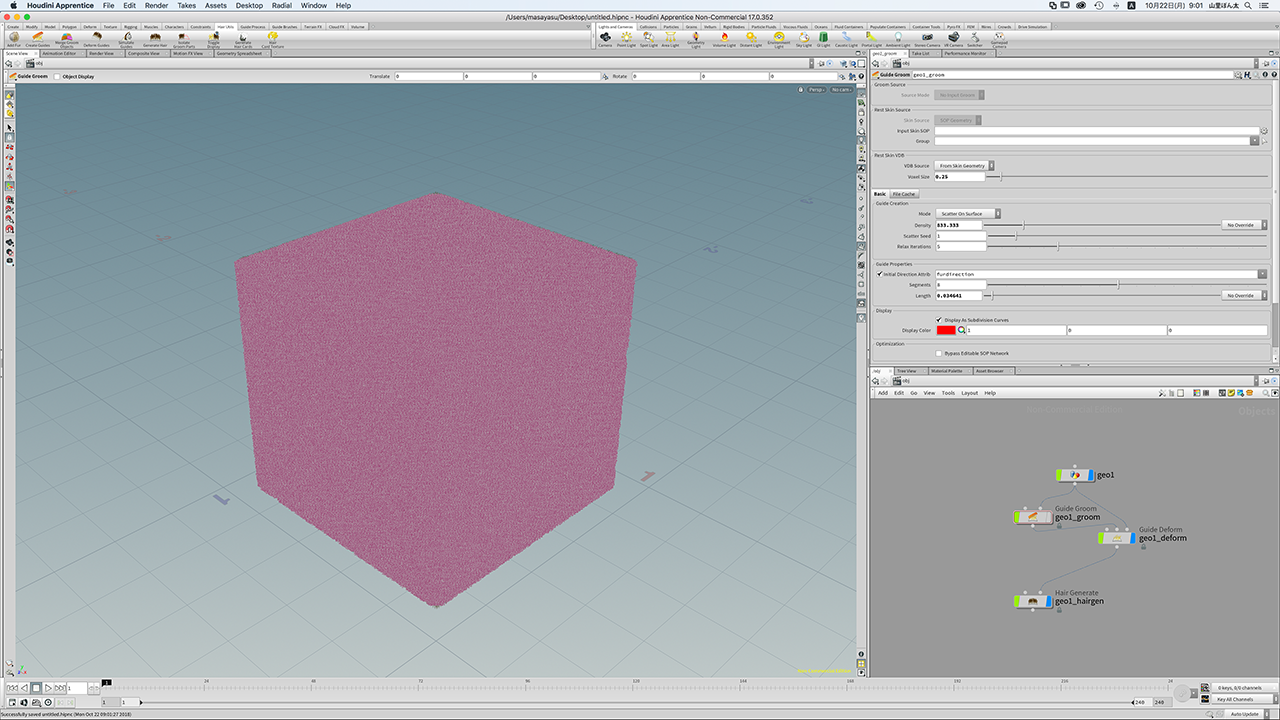Click the Camera shelf tool
1280x720 pixels.
604,37
